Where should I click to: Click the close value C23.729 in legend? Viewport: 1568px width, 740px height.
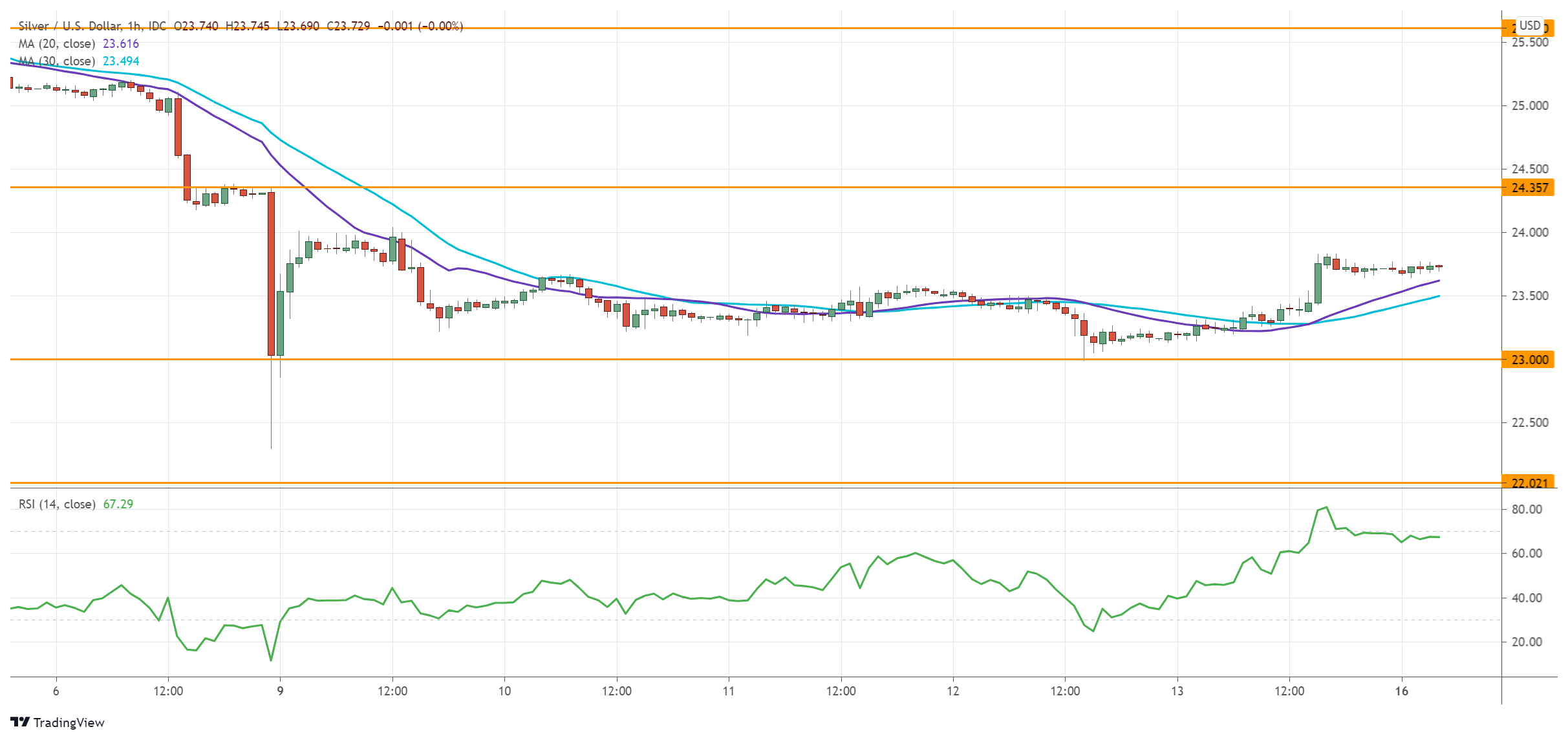349,26
